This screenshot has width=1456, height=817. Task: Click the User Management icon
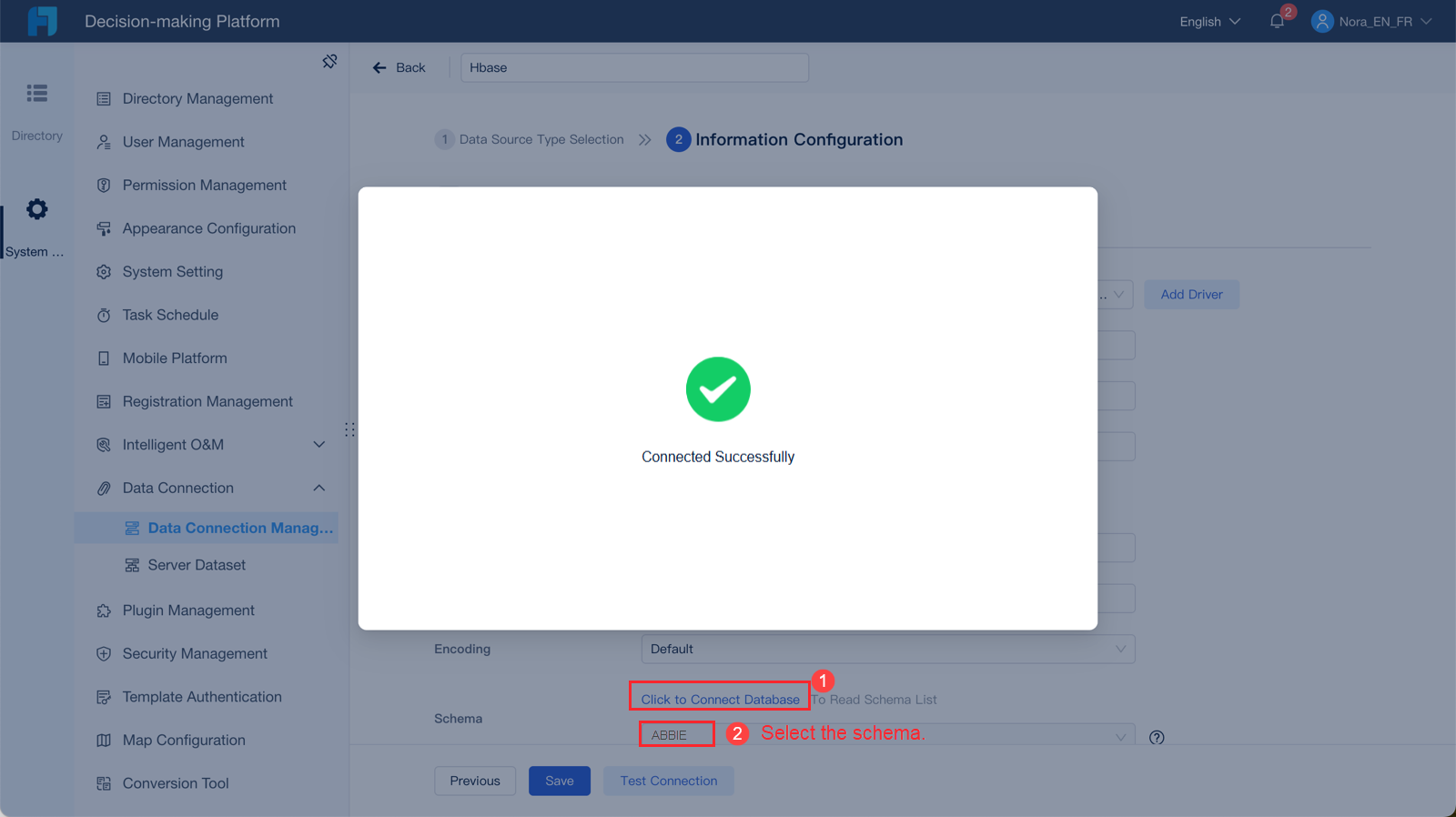click(104, 142)
